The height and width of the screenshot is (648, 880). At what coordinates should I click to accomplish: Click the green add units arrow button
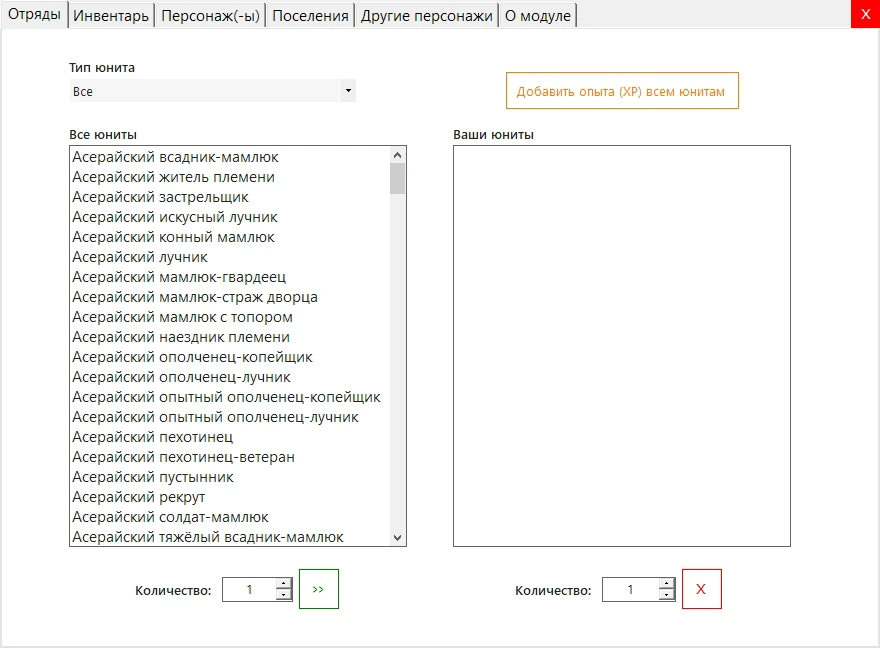click(x=319, y=589)
